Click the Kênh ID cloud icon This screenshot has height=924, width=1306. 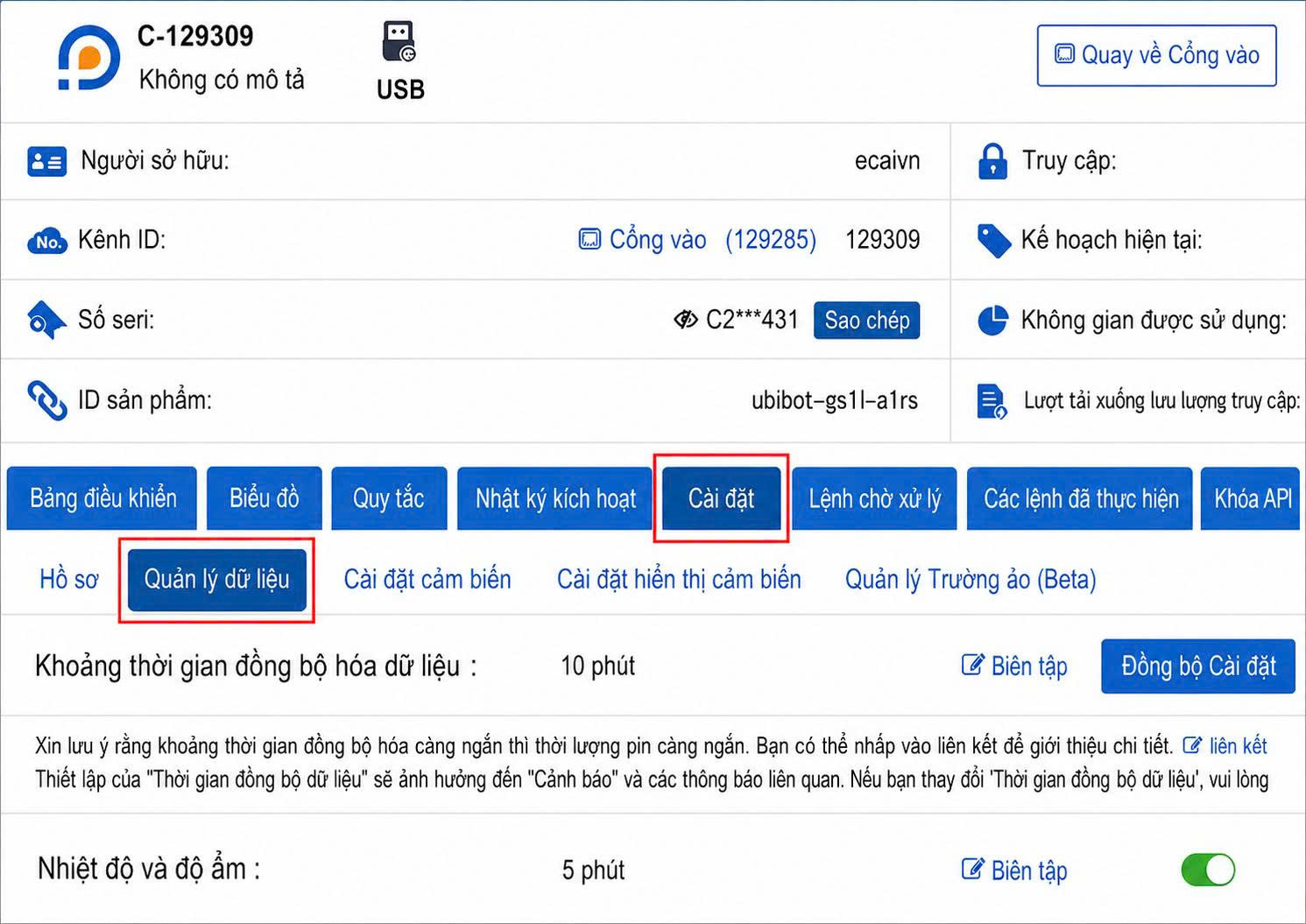point(47,241)
